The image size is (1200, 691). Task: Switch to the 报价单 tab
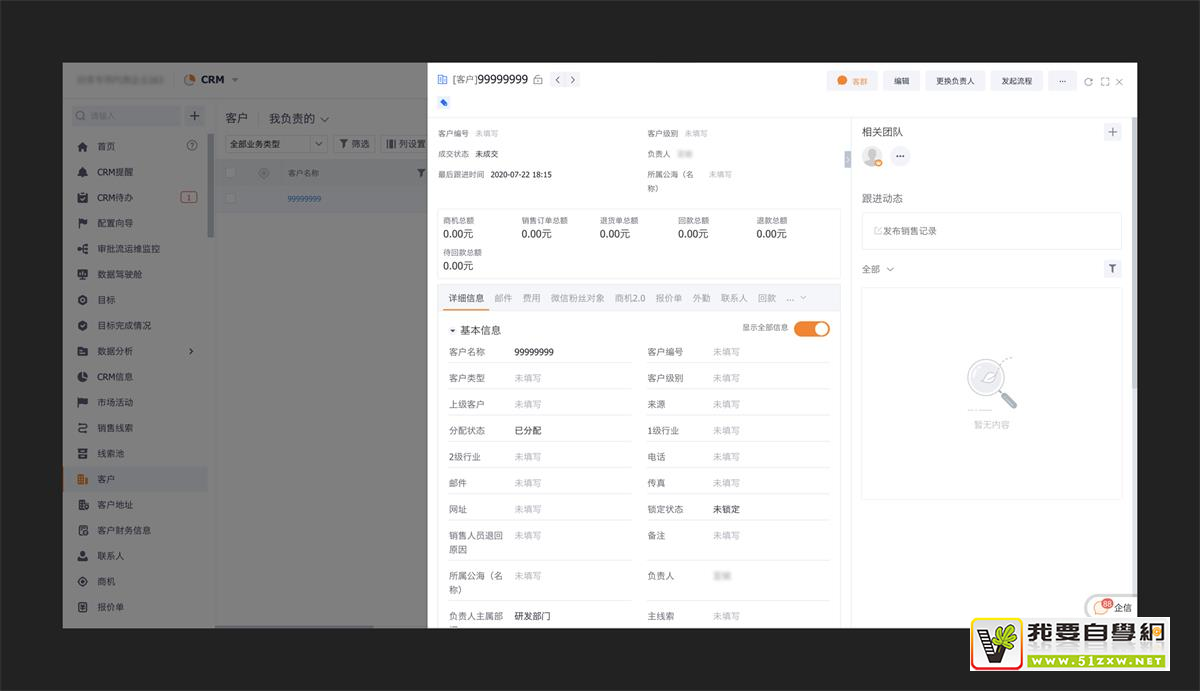coord(668,298)
